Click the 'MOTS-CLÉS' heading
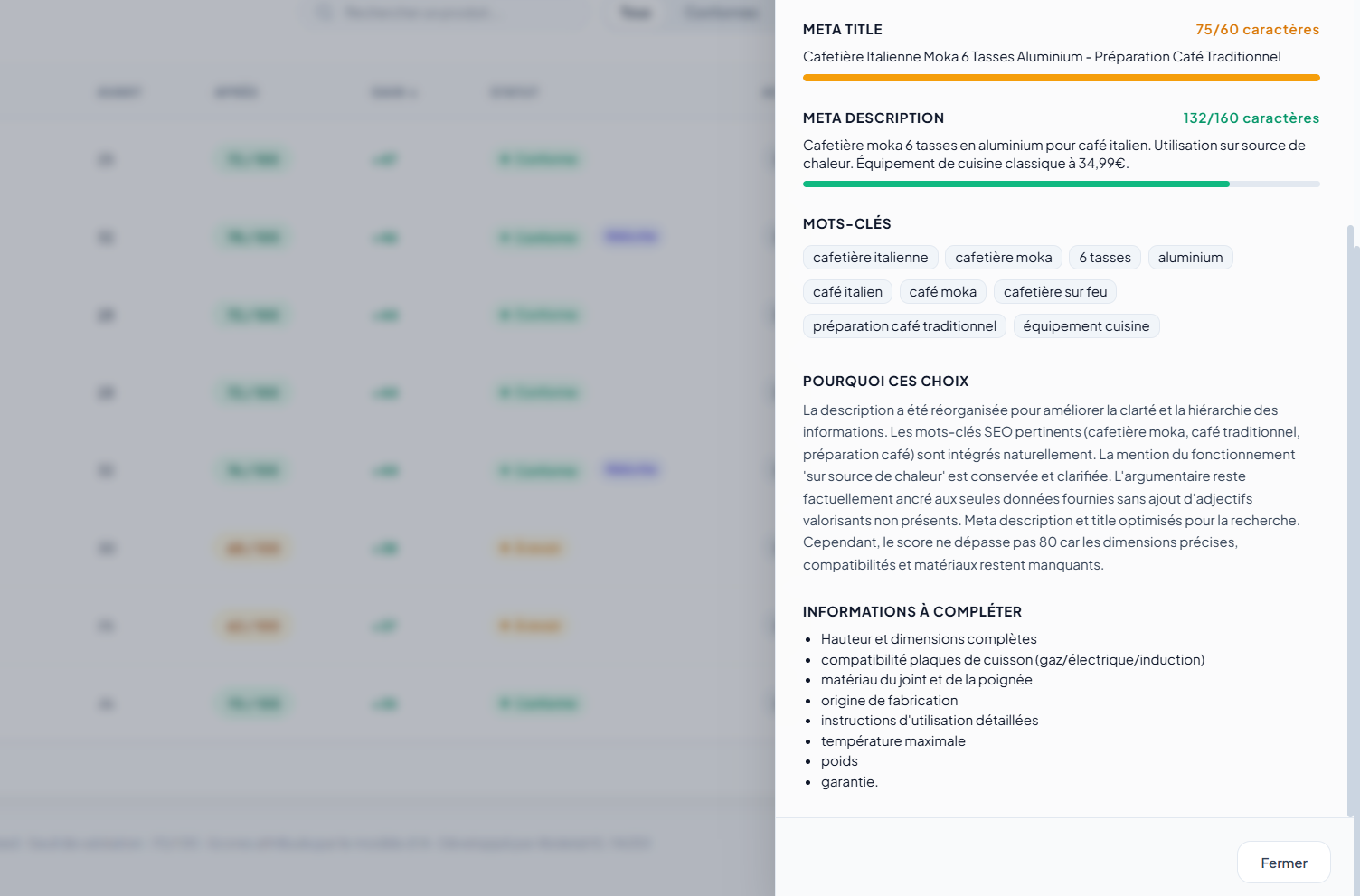 [847, 224]
